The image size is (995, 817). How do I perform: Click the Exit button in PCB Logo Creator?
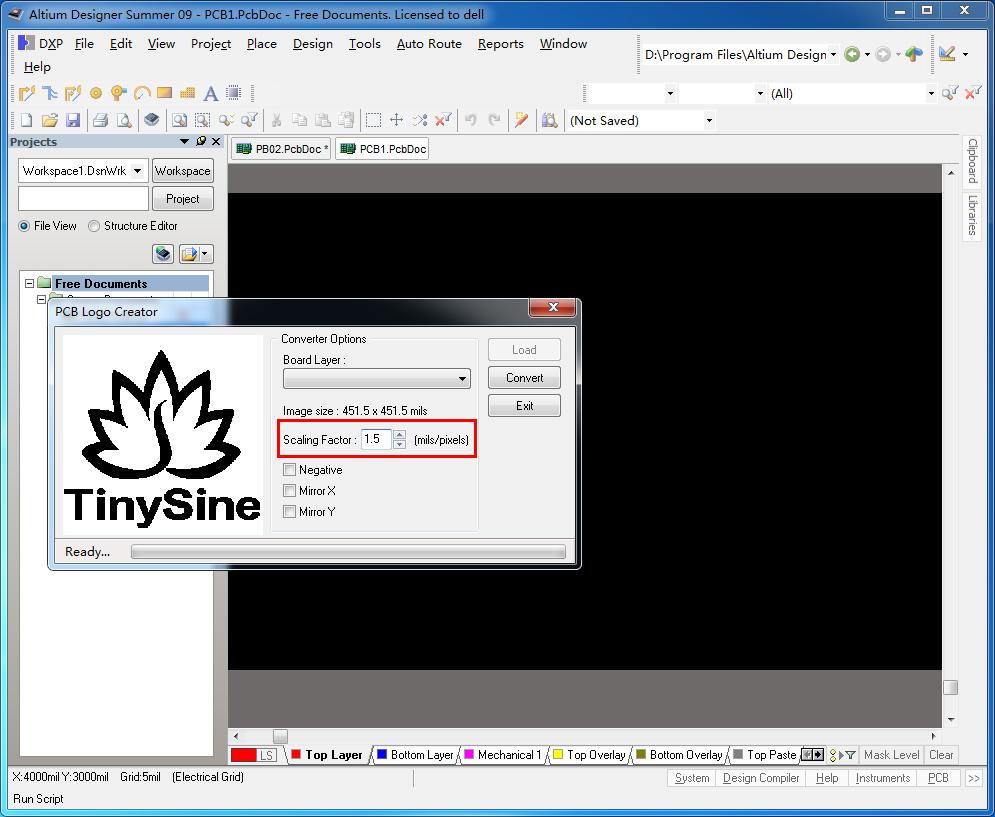(x=524, y=406)
